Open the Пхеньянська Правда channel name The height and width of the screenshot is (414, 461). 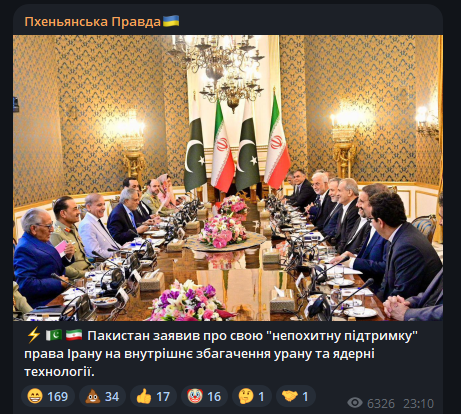(92, 22)
